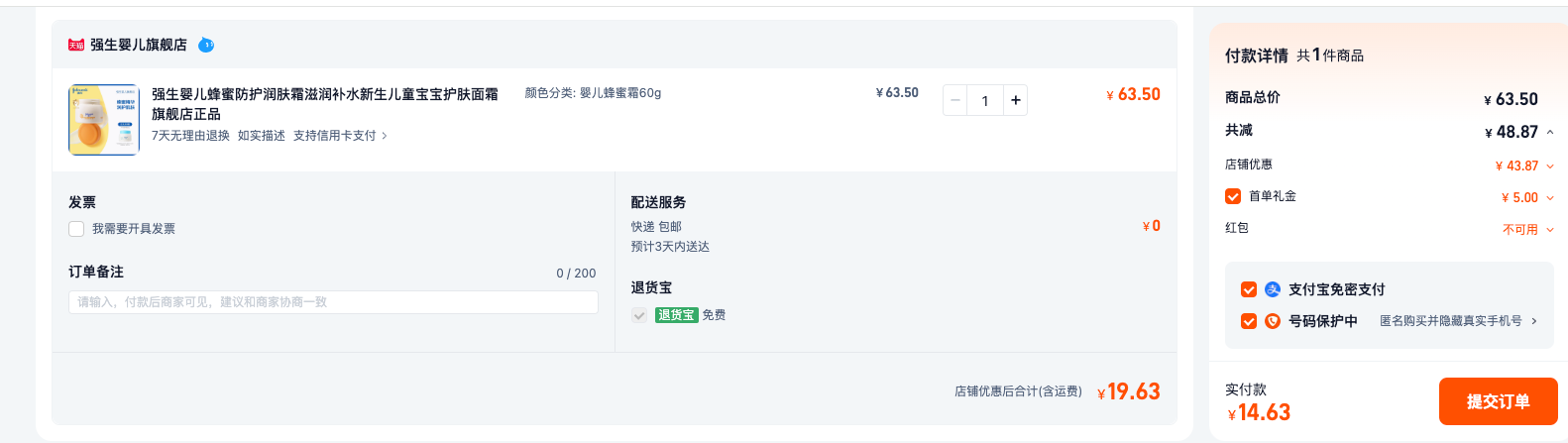This screenshot has width=1568, height=443.
Task: Click the quantity number field
Action: tap(985, 100)
